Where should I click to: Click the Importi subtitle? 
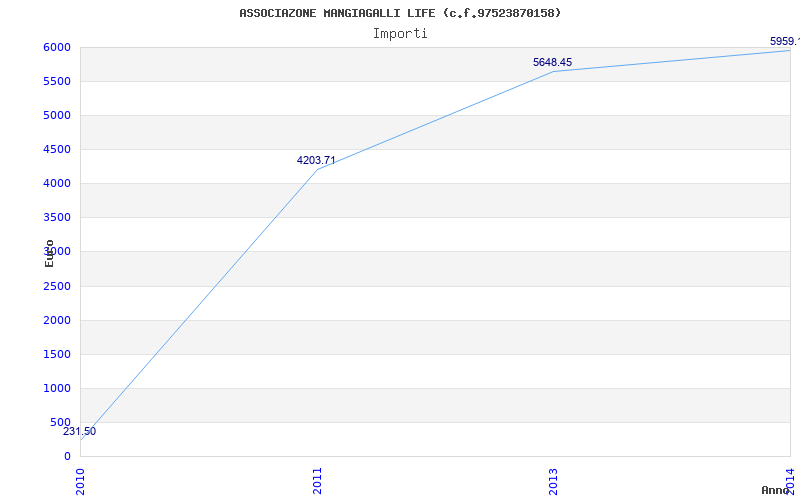(400, 34)
